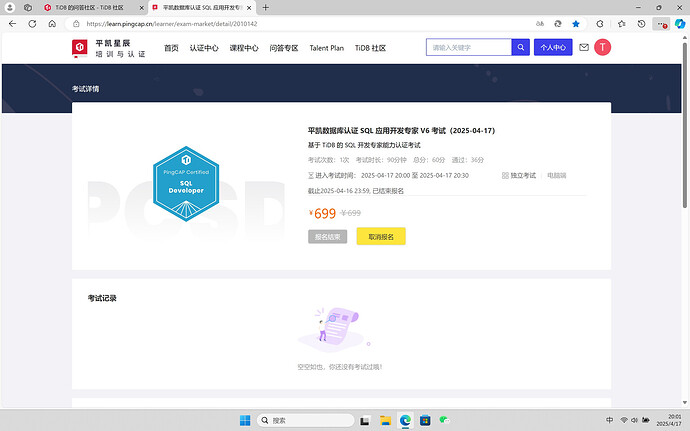690x431 pixels.
Task: Click the network Wi-Fi tray icon
Action: point(624,420)
